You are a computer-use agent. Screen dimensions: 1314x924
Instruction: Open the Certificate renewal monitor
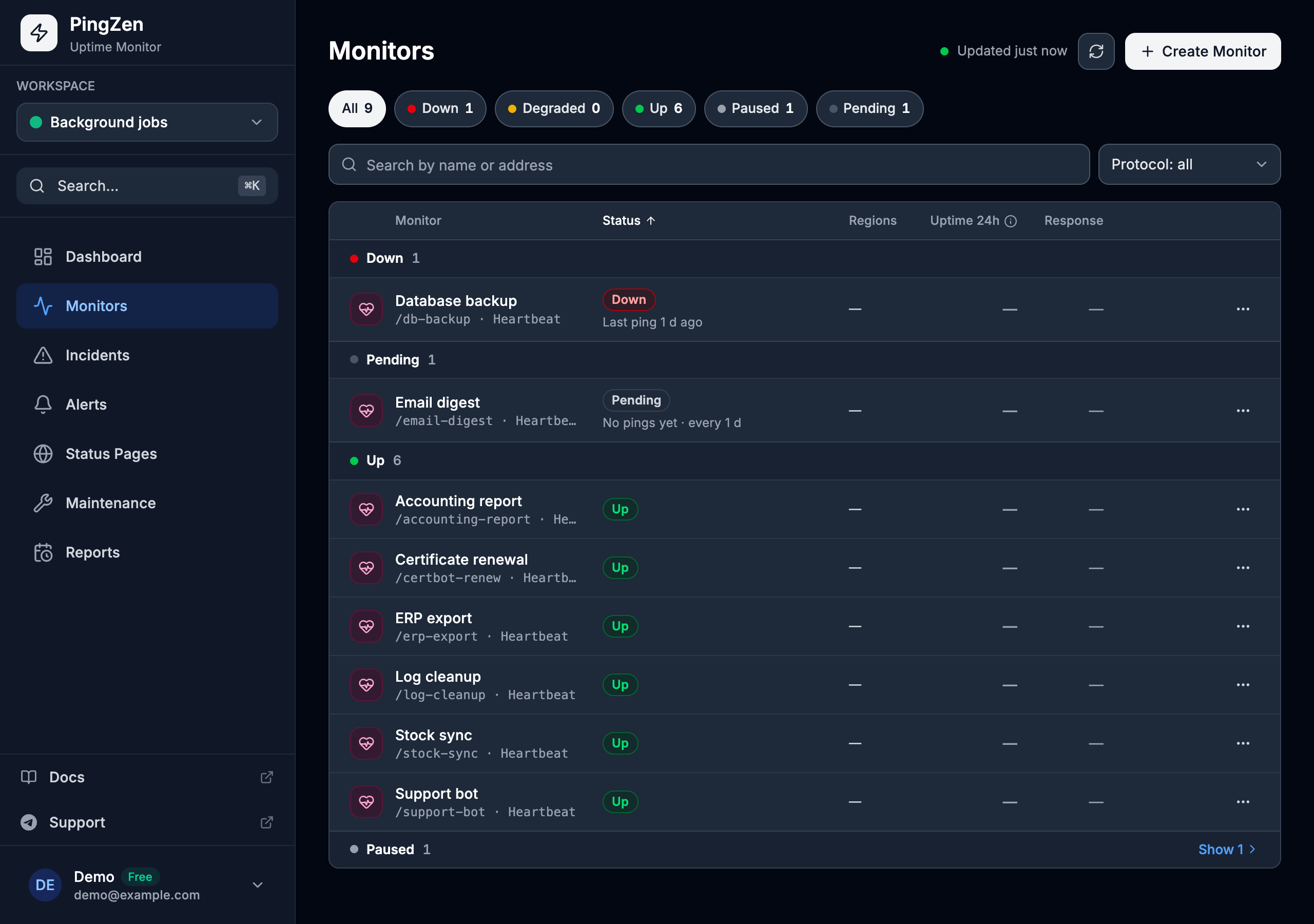[804, 568]
